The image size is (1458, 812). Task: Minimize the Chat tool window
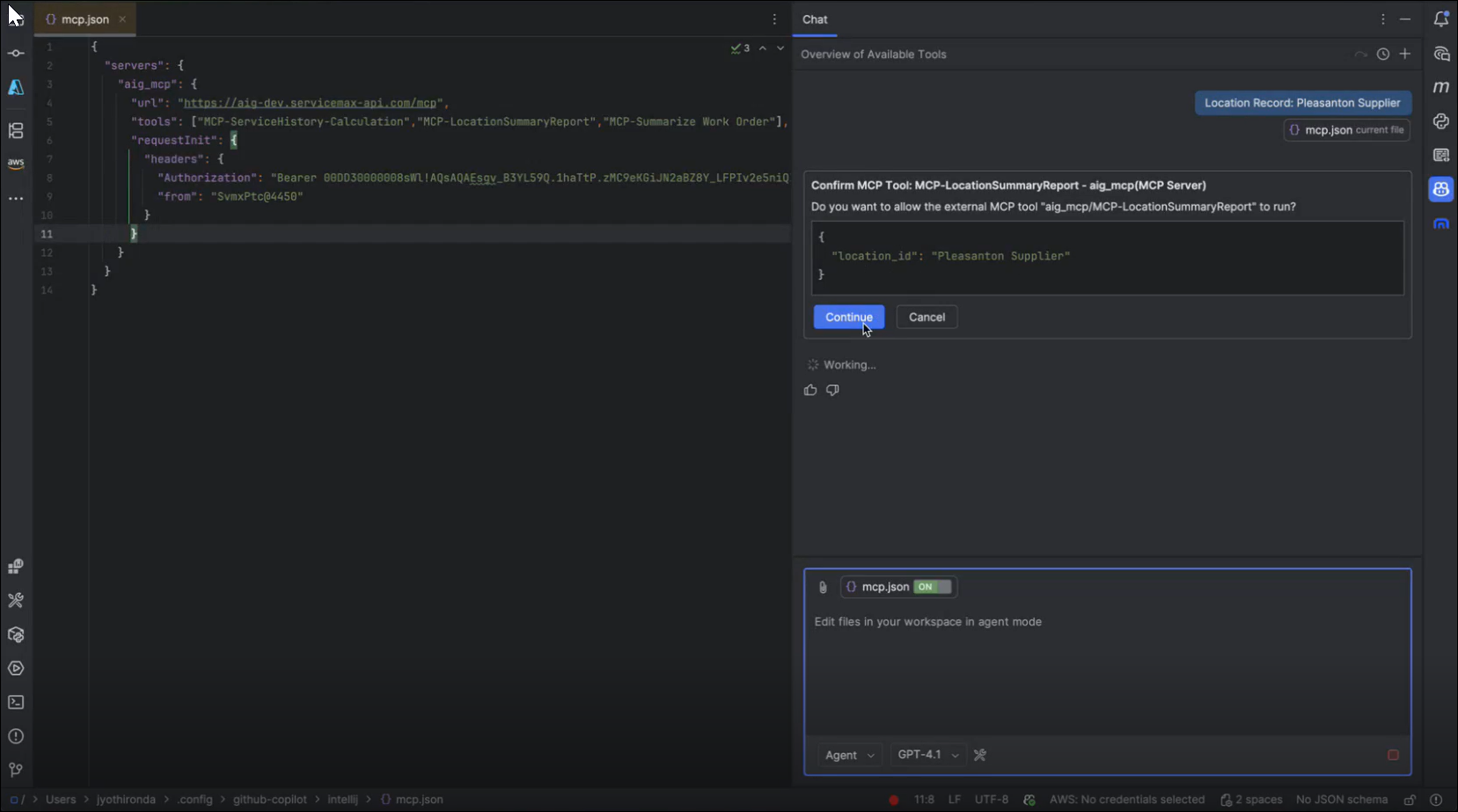(x=1405, y=19)
